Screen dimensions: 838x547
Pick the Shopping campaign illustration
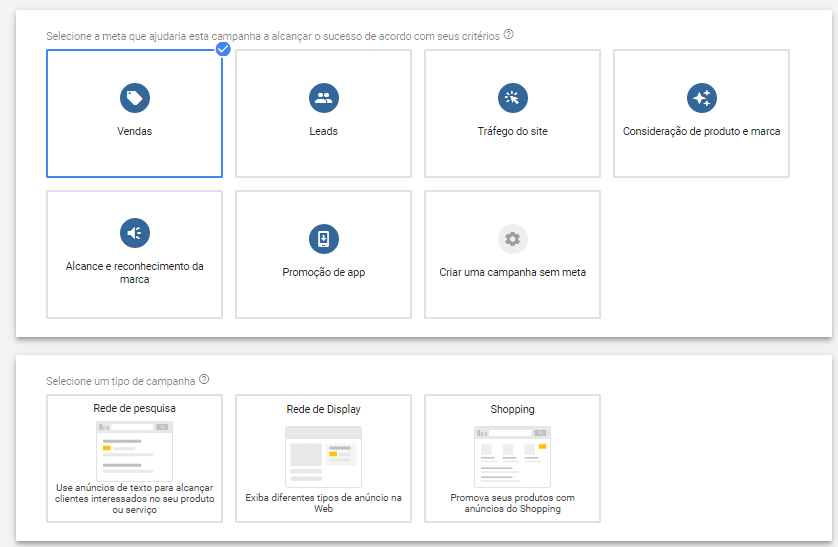(x=512, y=456)
